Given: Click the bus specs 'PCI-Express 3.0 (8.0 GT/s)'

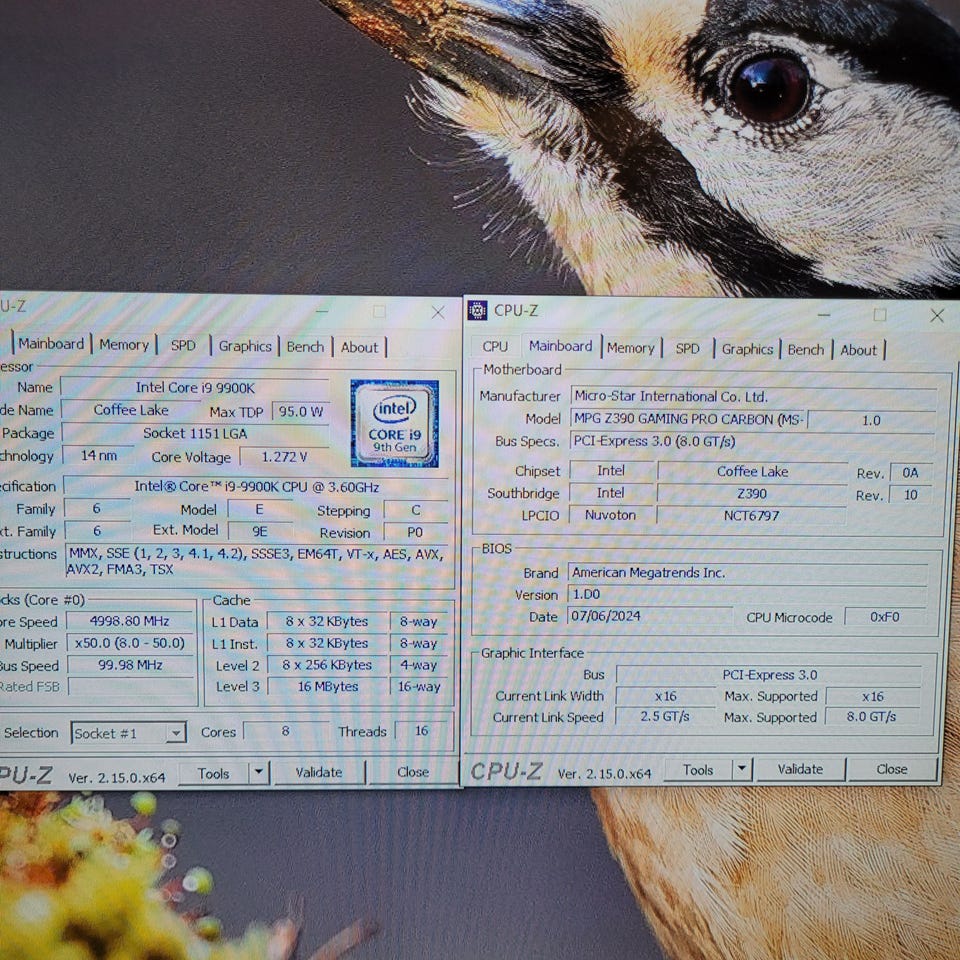Looking at the screenshot, I should 753,441.
